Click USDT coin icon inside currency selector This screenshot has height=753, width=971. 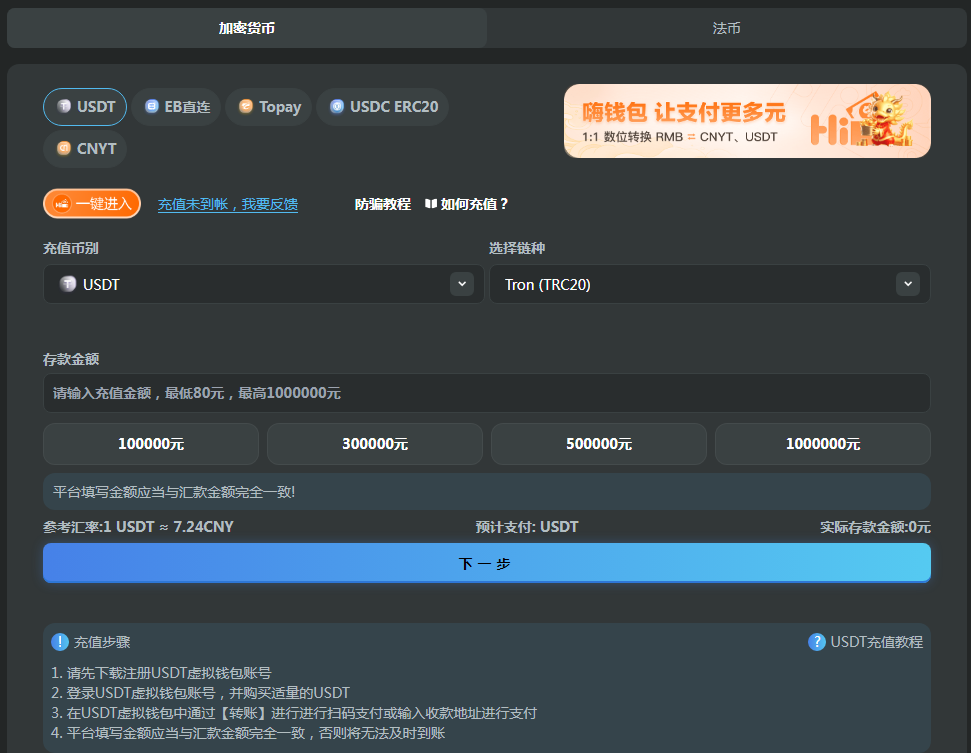(x=68, y=283)
